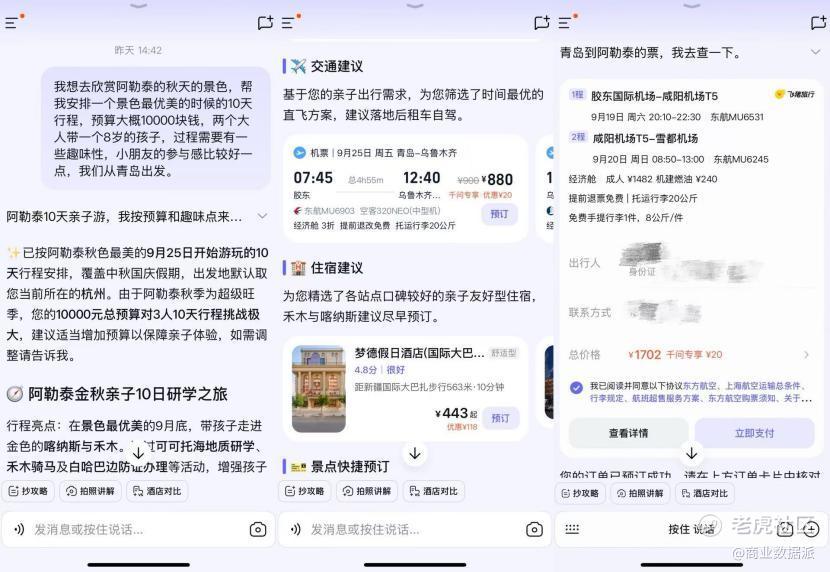
Task: Tap the voice input icon in the middle screen's message bar
Action: pos(295,529)
